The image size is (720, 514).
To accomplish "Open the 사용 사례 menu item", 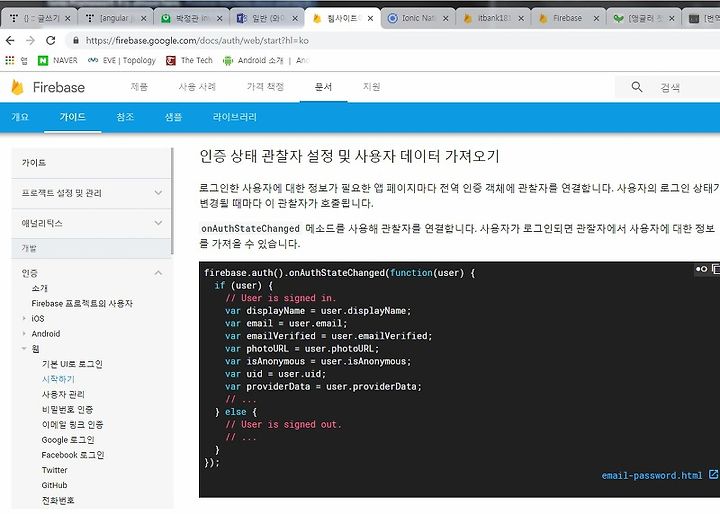I will 197,87.
